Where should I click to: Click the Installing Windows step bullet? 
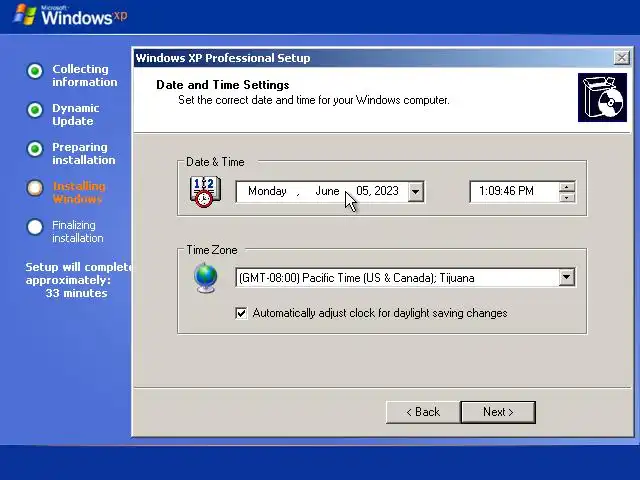tap(35, 188)
